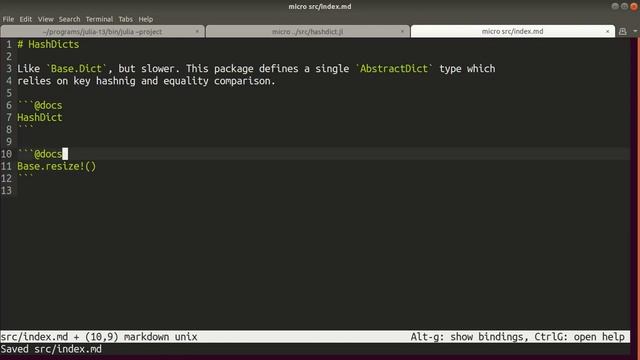Close the micro src/index.md tab
640x360 pixels.
[607, 31]
